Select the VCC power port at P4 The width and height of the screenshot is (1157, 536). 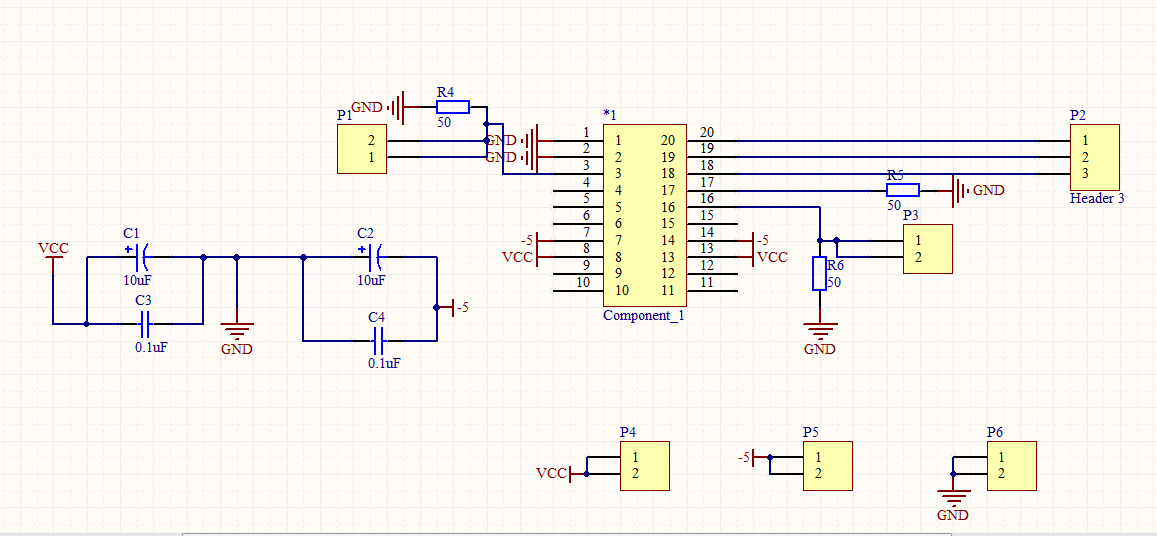click(561, 473)
